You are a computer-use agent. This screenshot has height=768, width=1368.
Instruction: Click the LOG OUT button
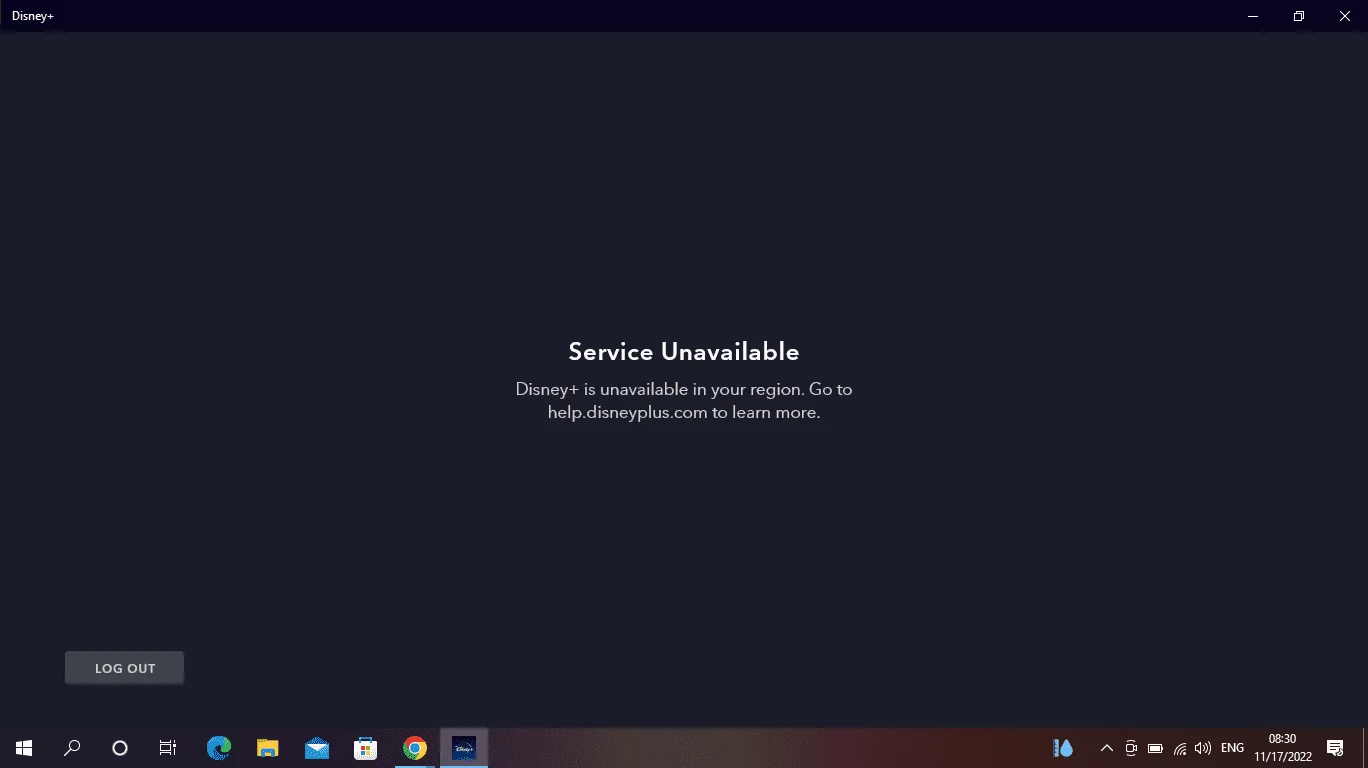click(124, 668)
